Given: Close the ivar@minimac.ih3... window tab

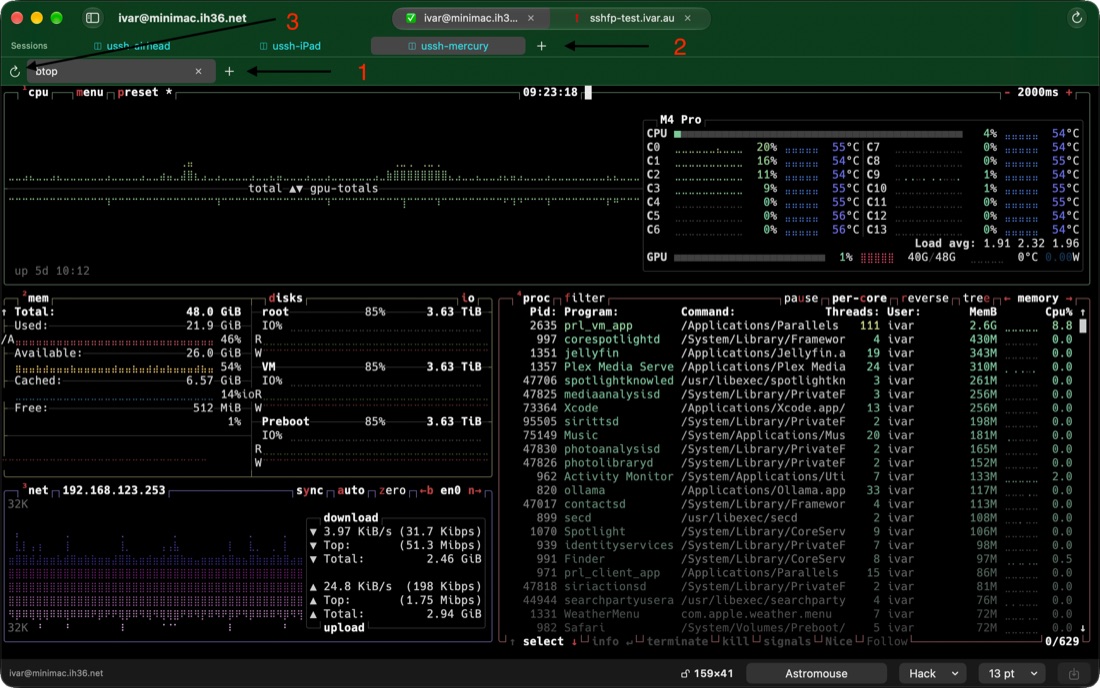Looking at the screenshot, I should click(531, 18).
